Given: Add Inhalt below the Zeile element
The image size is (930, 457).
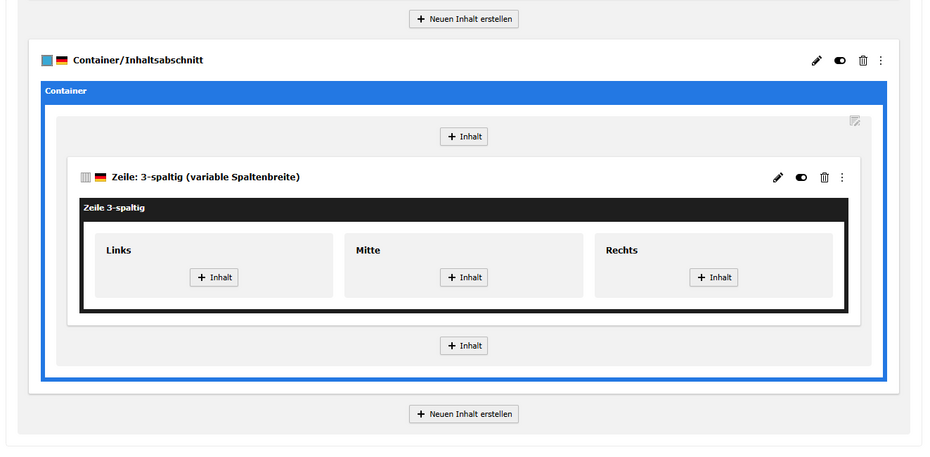Looking at the screenshot, I should 464,346.
